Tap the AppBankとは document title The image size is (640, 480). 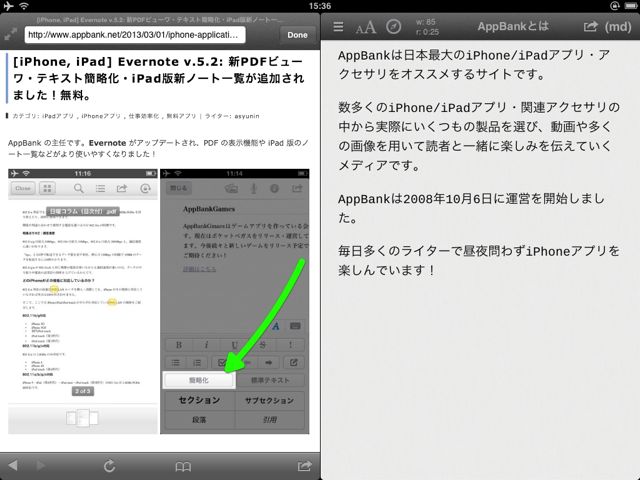[513, 27]
